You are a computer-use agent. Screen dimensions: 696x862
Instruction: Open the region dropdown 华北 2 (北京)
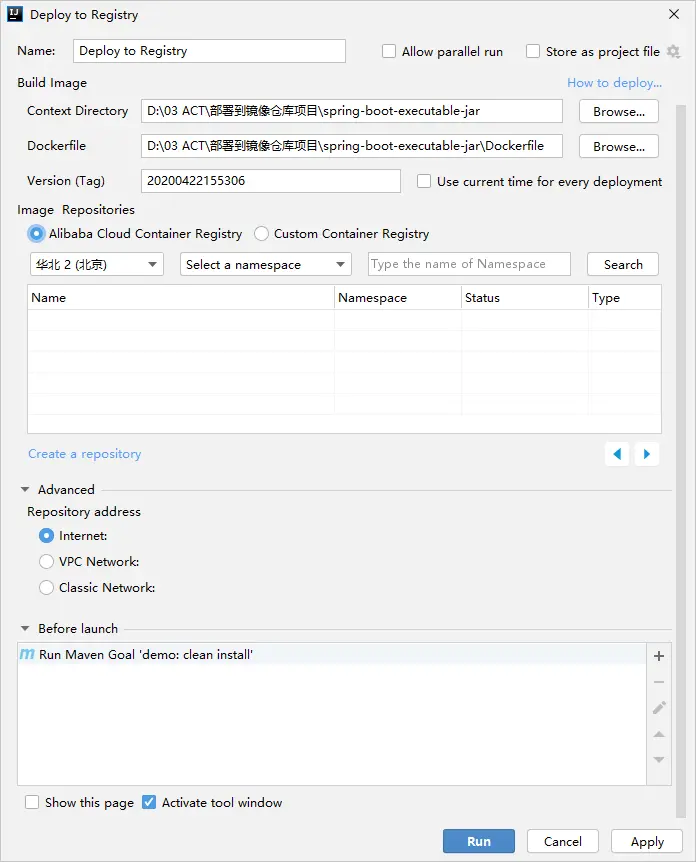coord(97,264)
